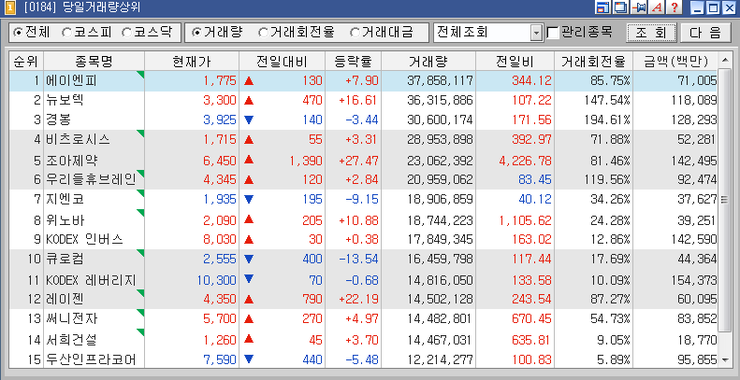Click the 조회 search button
Image resolution: width=740 pixels, height=380 pixels.
[651, 33]
